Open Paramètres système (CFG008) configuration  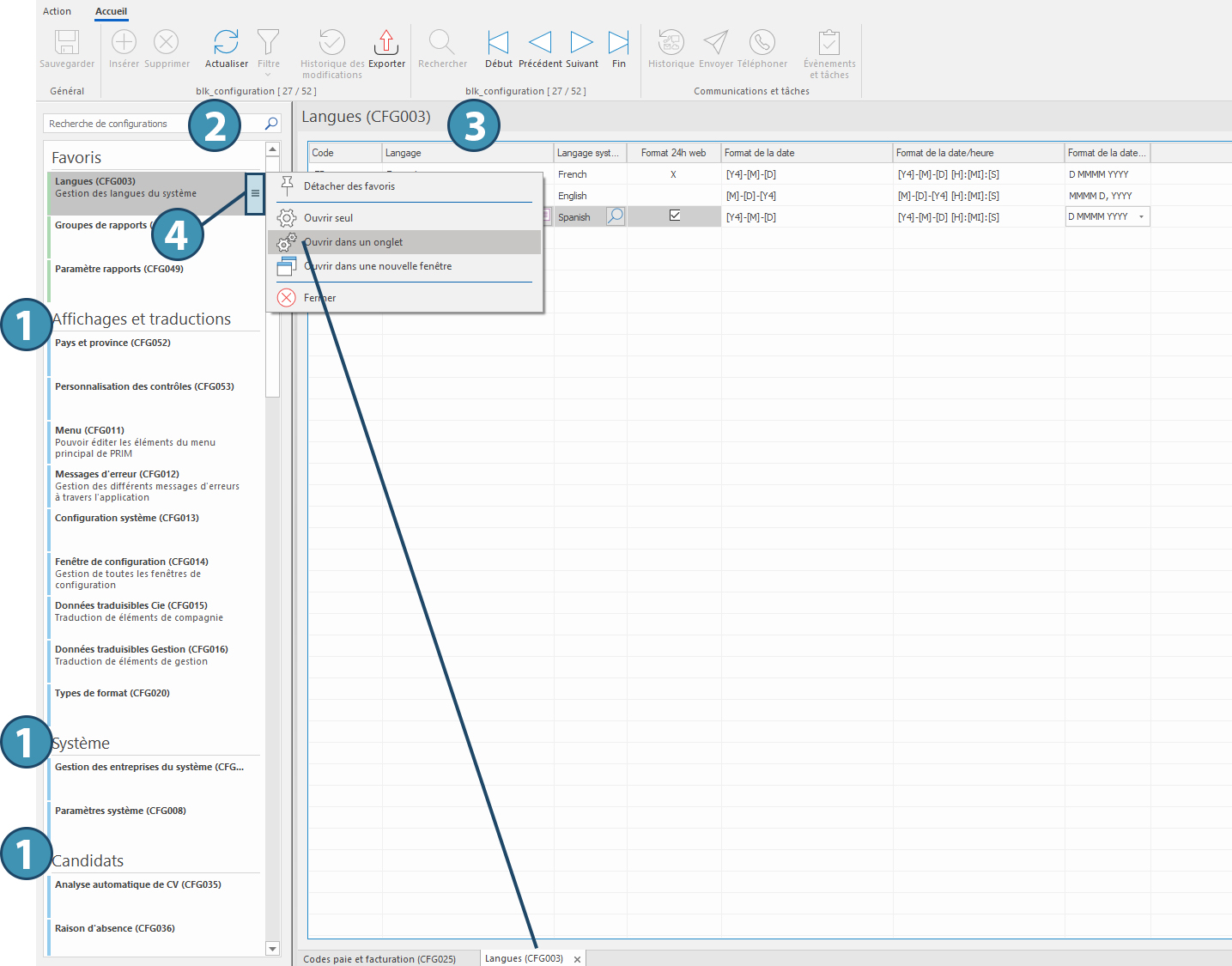click(120, 811)
